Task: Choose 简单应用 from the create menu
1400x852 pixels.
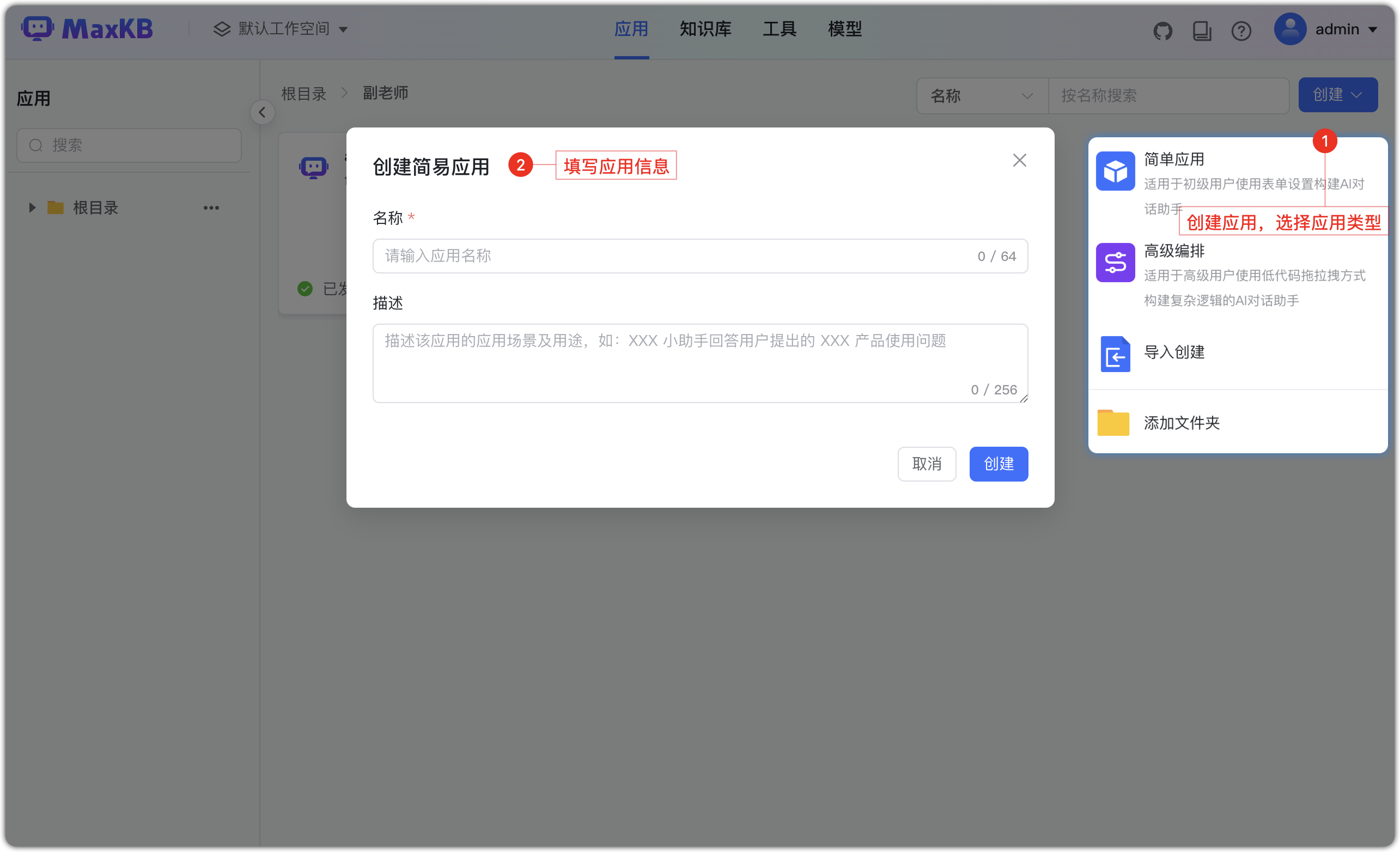Action: [x=1237, y=184]
